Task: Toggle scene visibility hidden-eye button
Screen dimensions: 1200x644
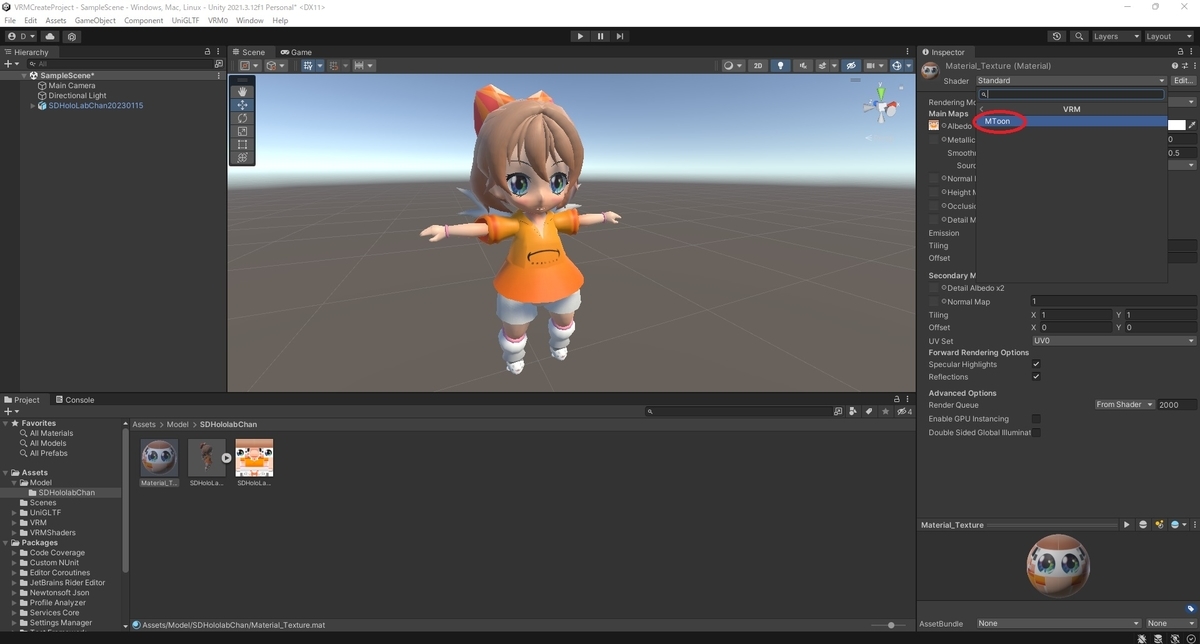Action: pos(851,65)
